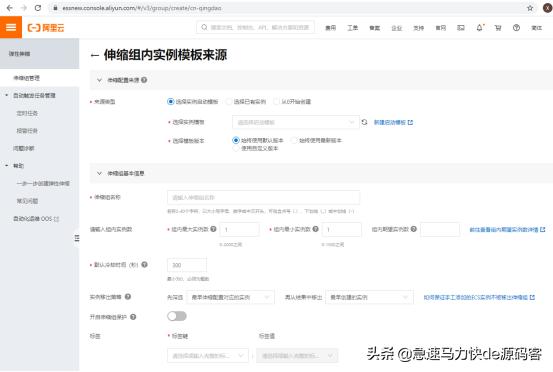Screen dimensions: 553x372
Task: Open the view expected instance count link
Action: click(507, 229)
